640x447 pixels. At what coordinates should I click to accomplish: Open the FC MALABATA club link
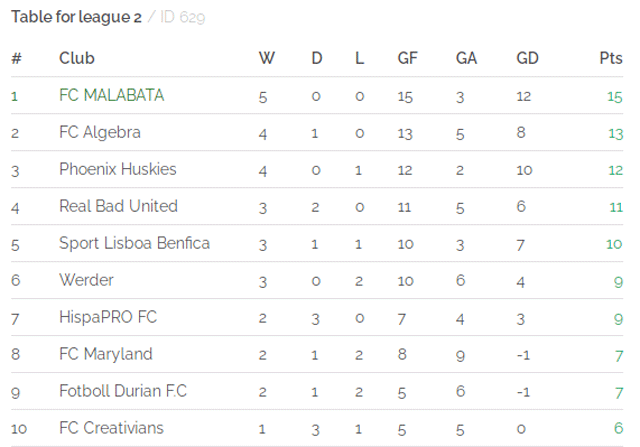[x=111, y=96]
